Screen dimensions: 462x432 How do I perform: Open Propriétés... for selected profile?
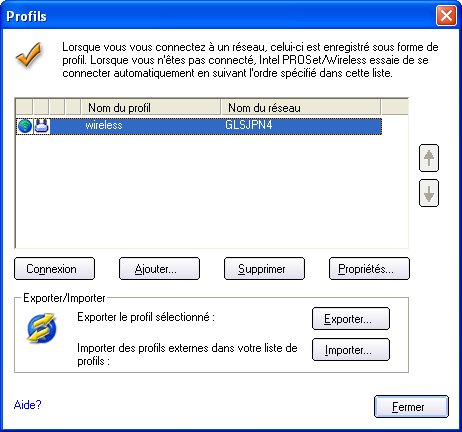(369, 268)
